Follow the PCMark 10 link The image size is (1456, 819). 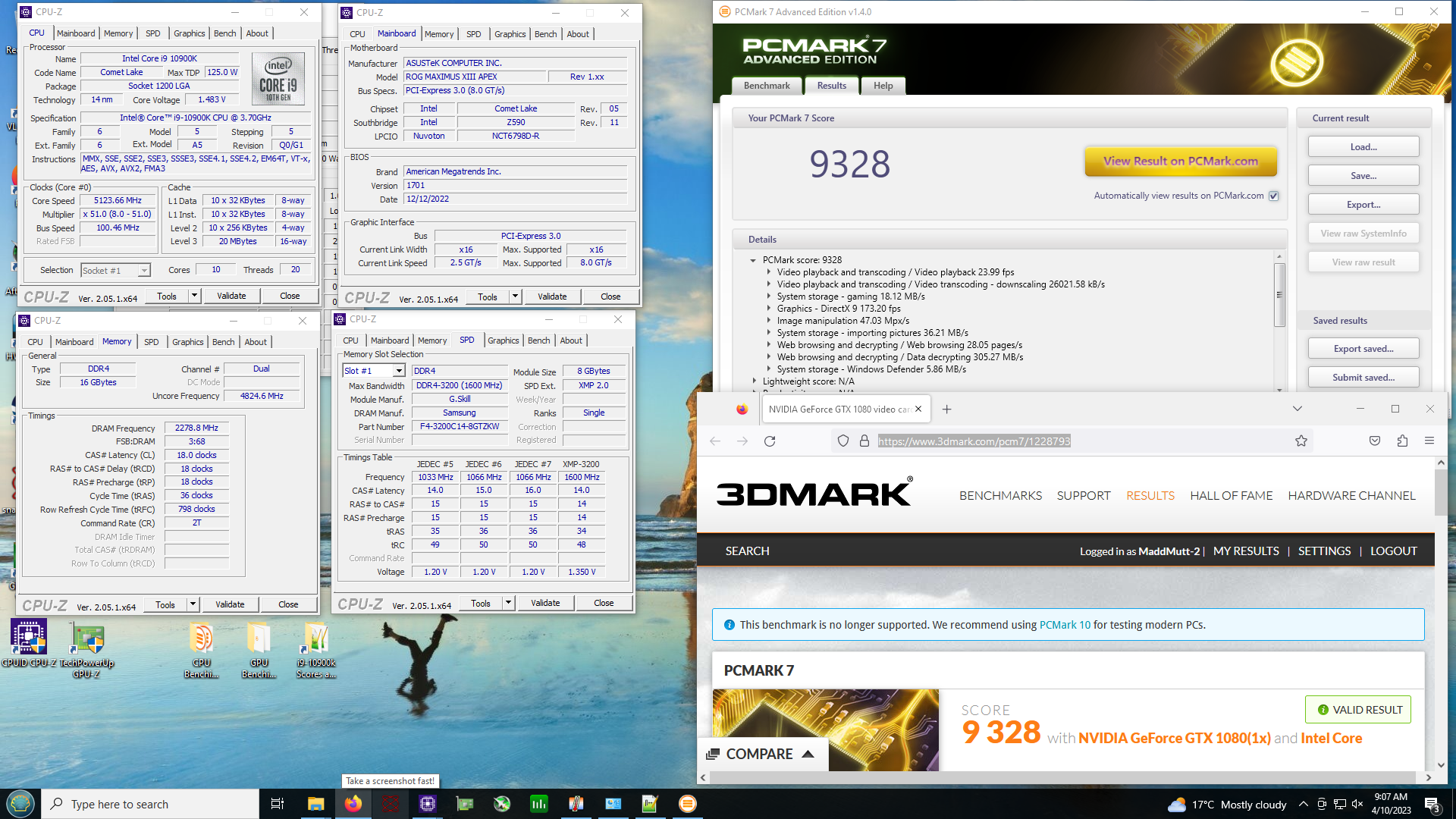[x=1064, y=625]
